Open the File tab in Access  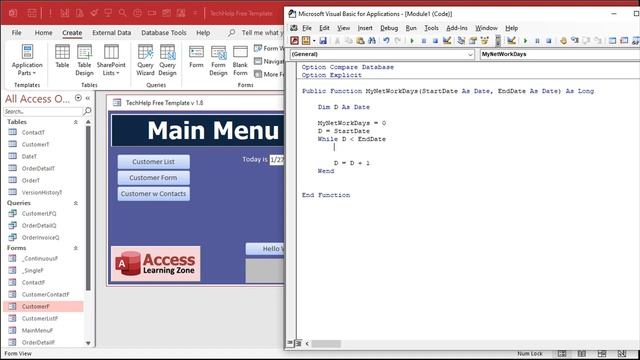pos(16,33)
